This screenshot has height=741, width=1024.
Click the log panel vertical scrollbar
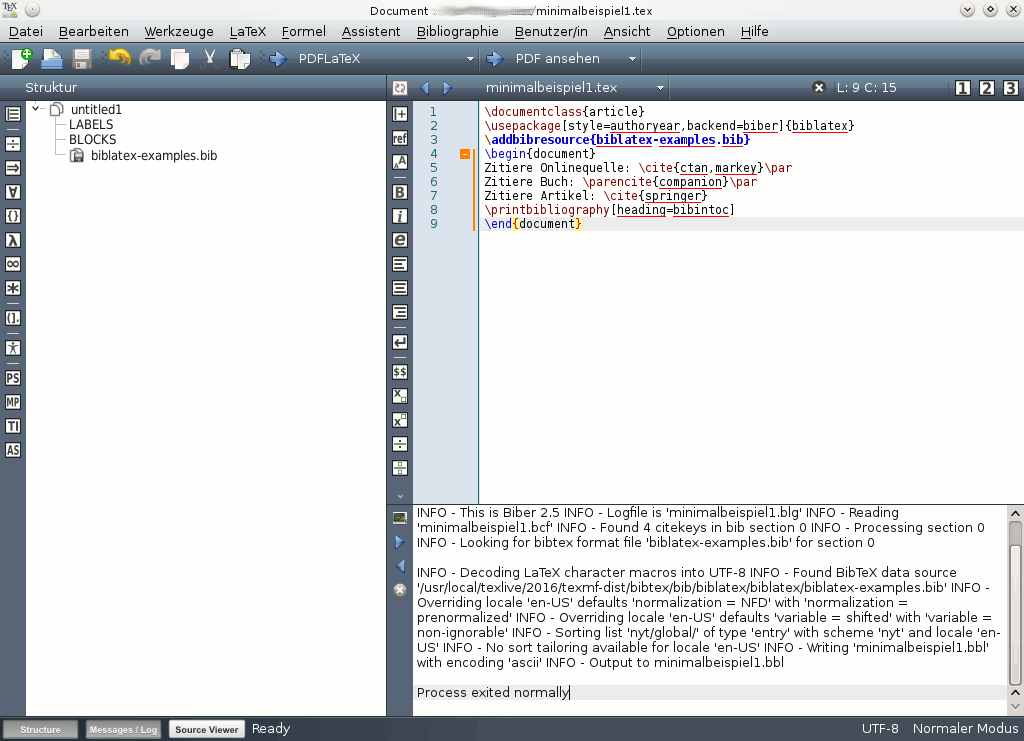coord(1015,601)
